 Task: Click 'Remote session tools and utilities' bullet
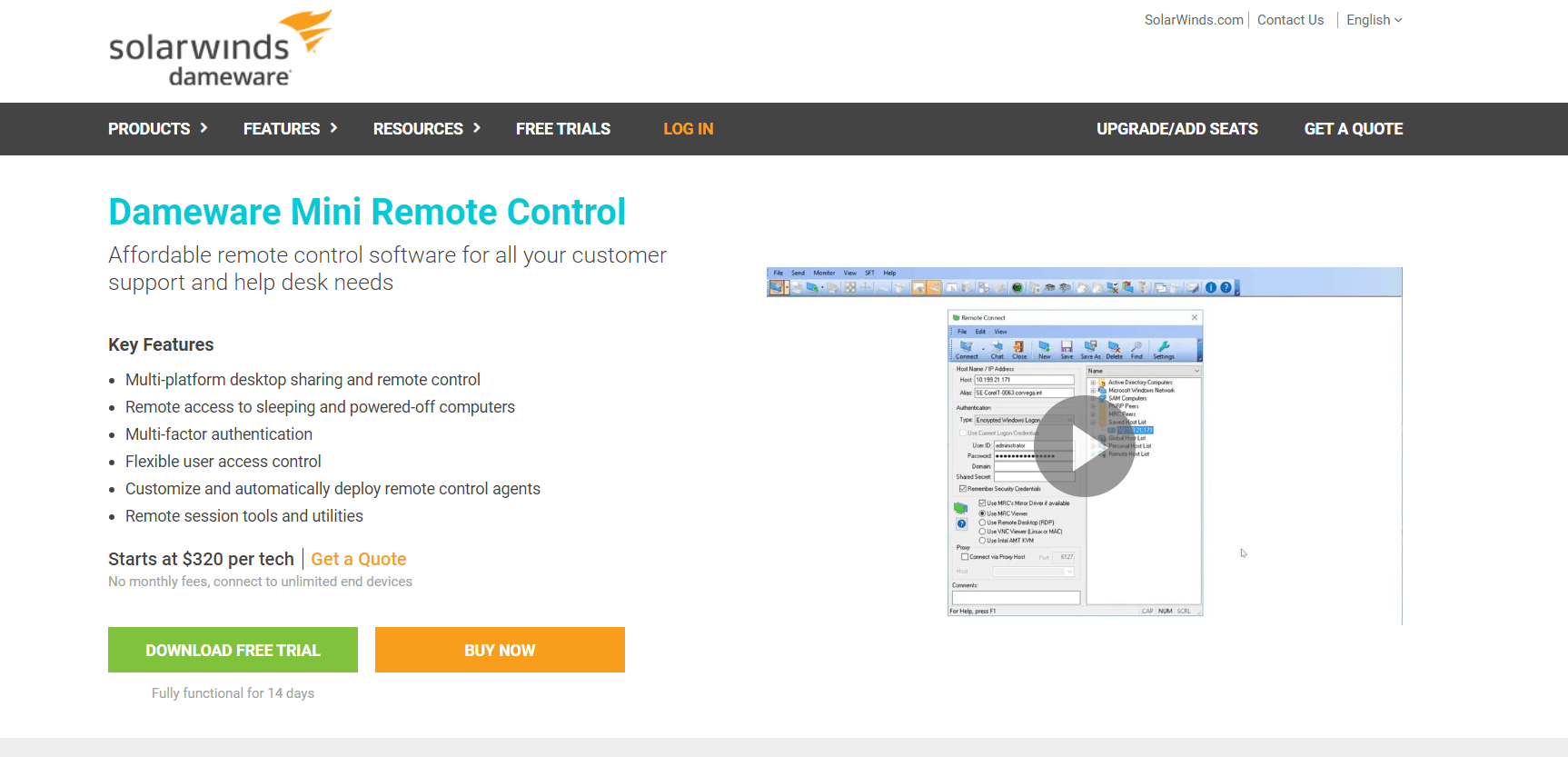pyautogui.click(x=244, y=516)
